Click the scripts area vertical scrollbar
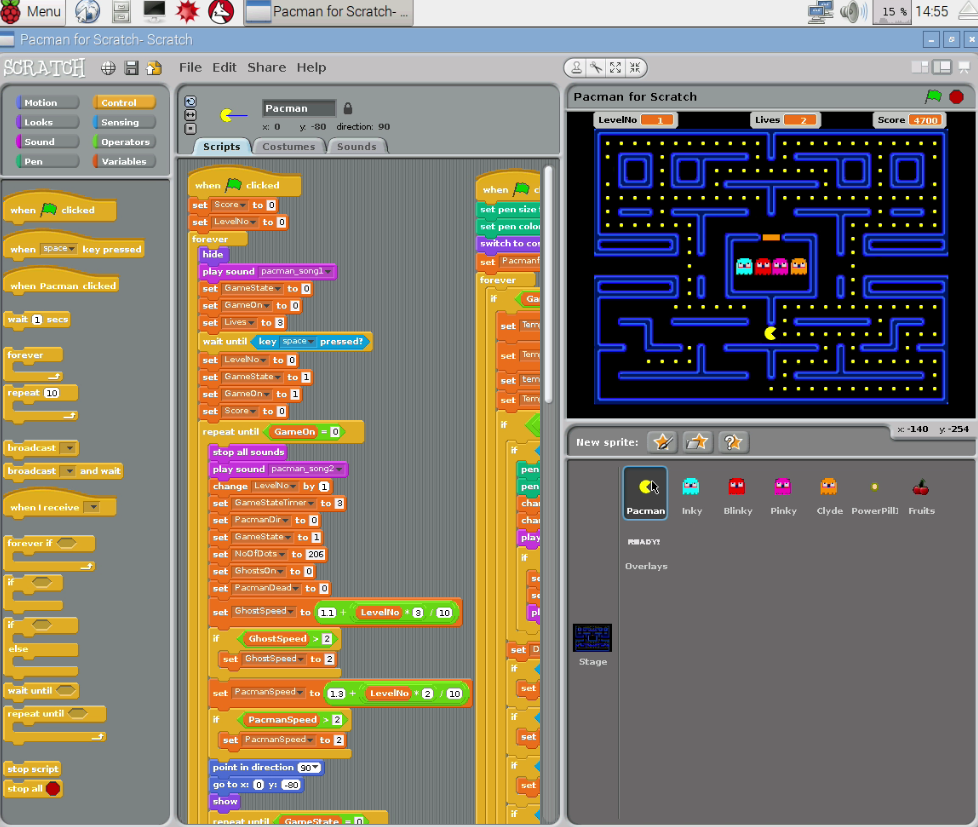 click(548, 285)
